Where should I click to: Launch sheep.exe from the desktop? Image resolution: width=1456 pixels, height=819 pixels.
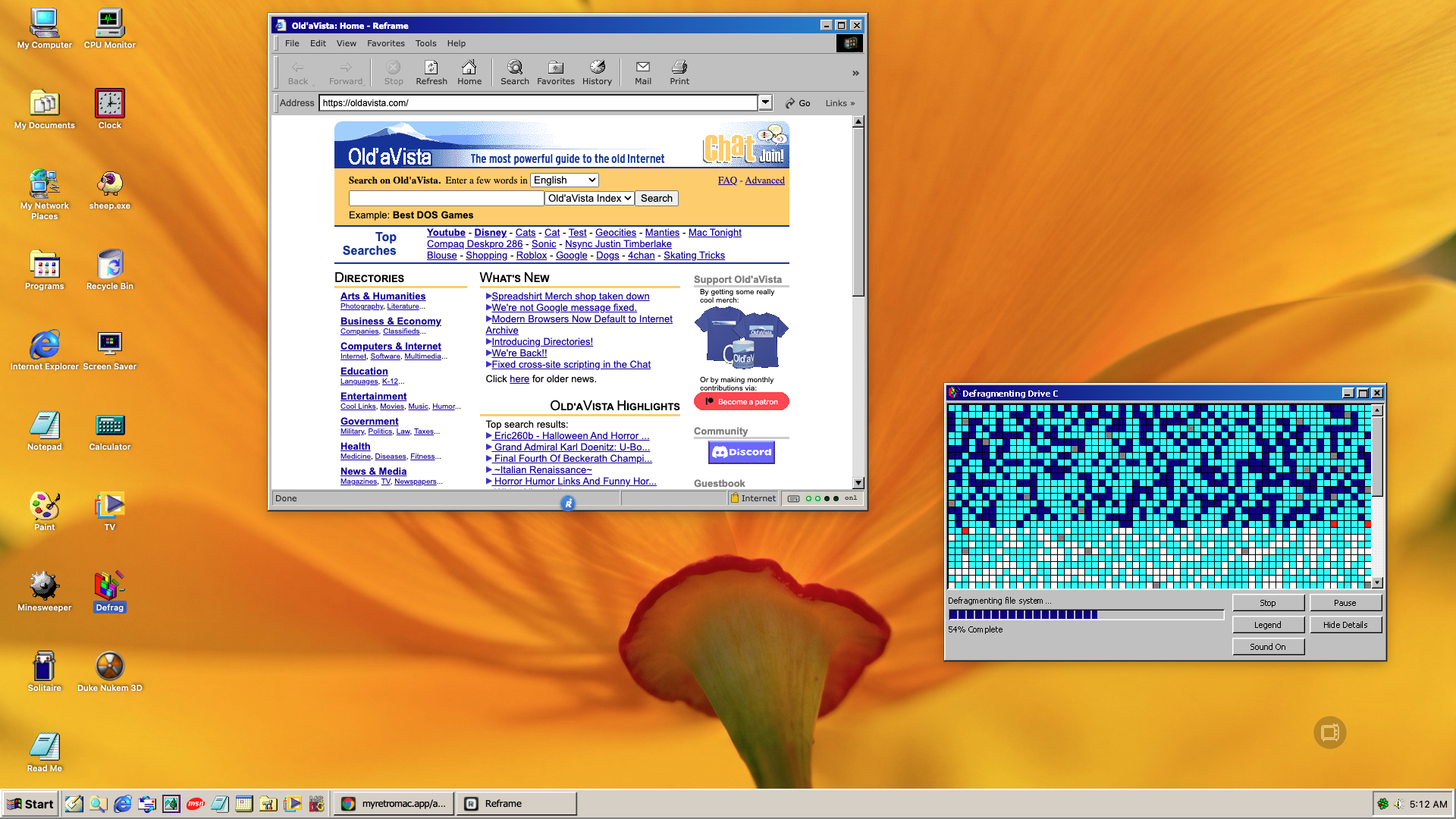click(109, 190)
